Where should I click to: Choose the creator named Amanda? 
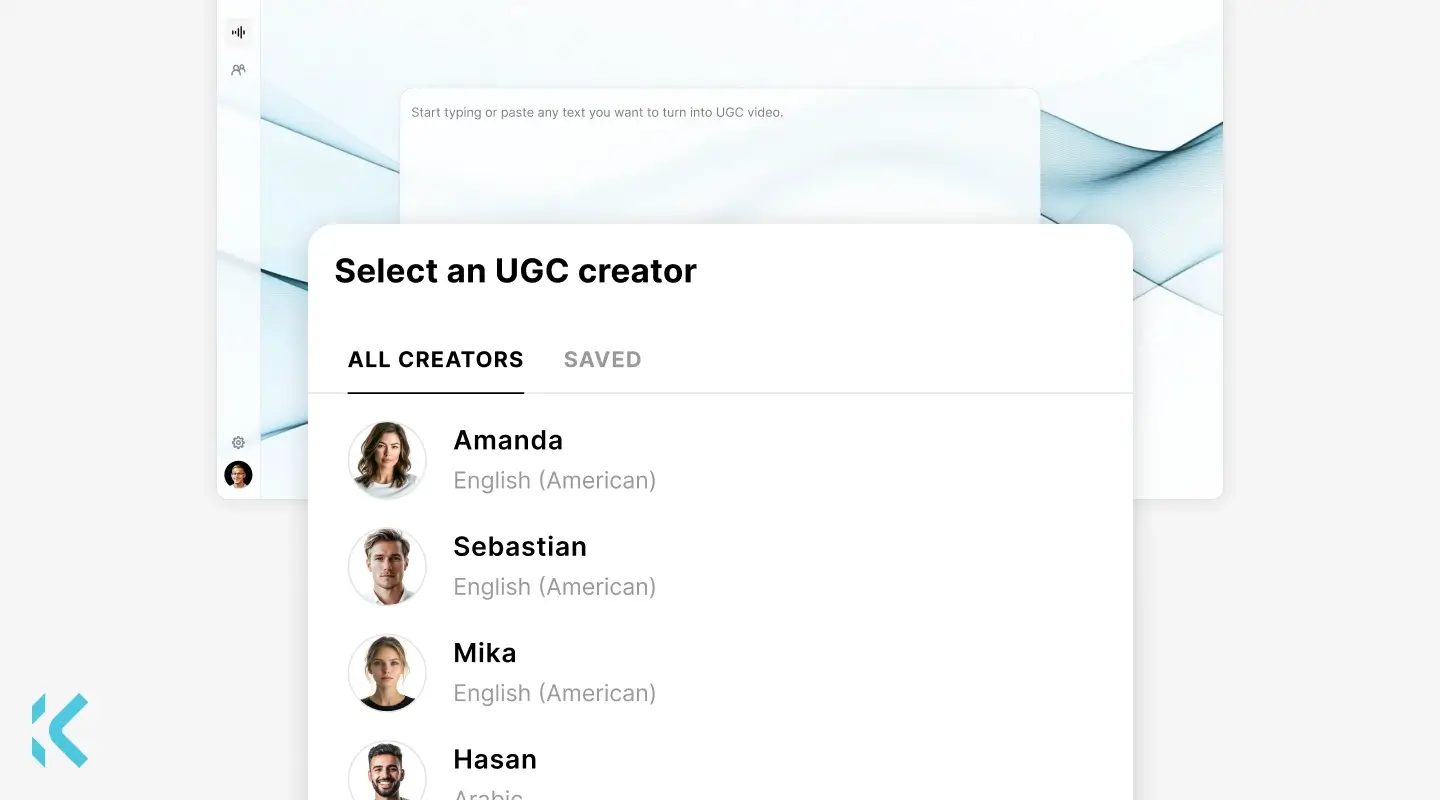point(508,440)
